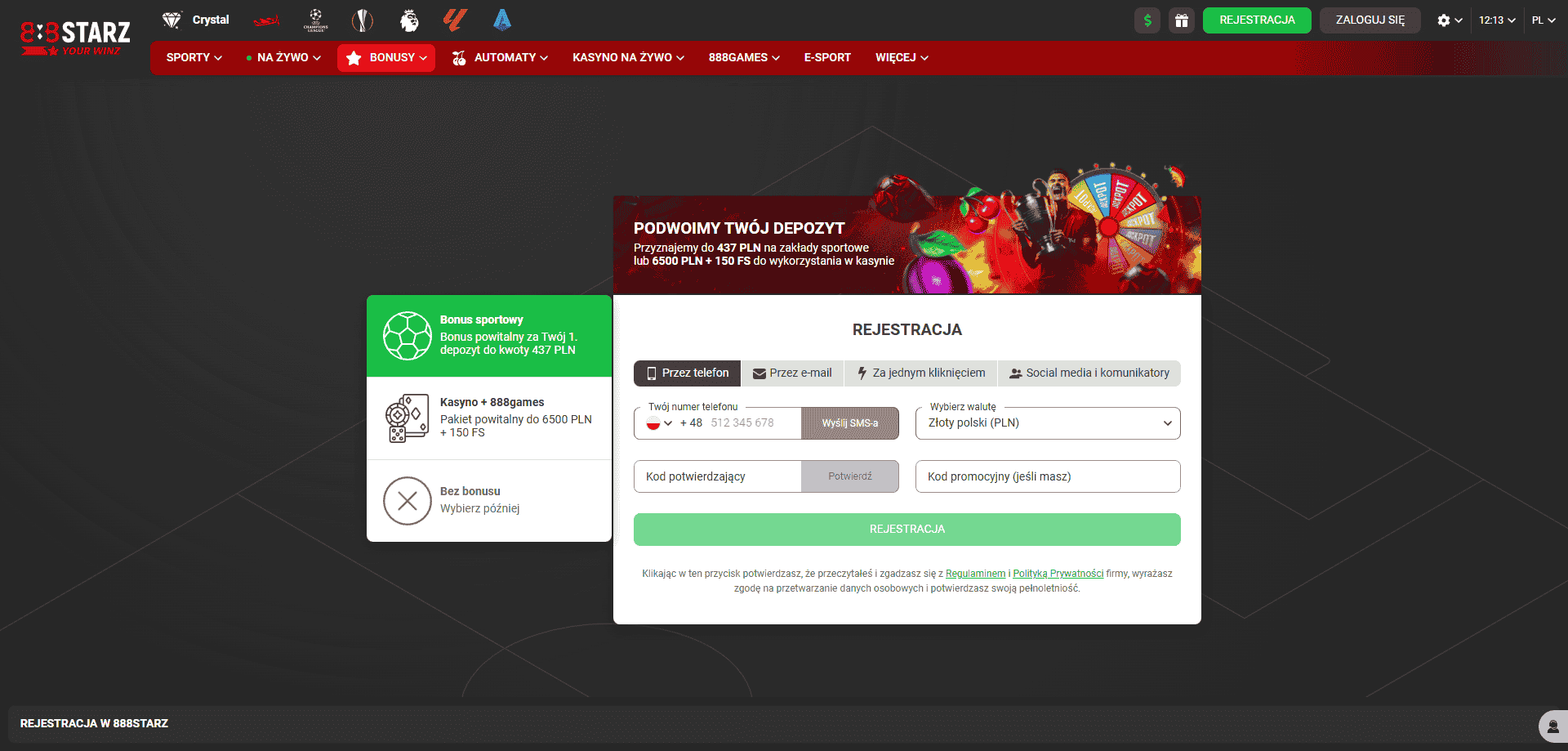The height and width of the screenshot is (751, 1568).
Task: Open the Regulaminem link
Action: coord(975,574)
